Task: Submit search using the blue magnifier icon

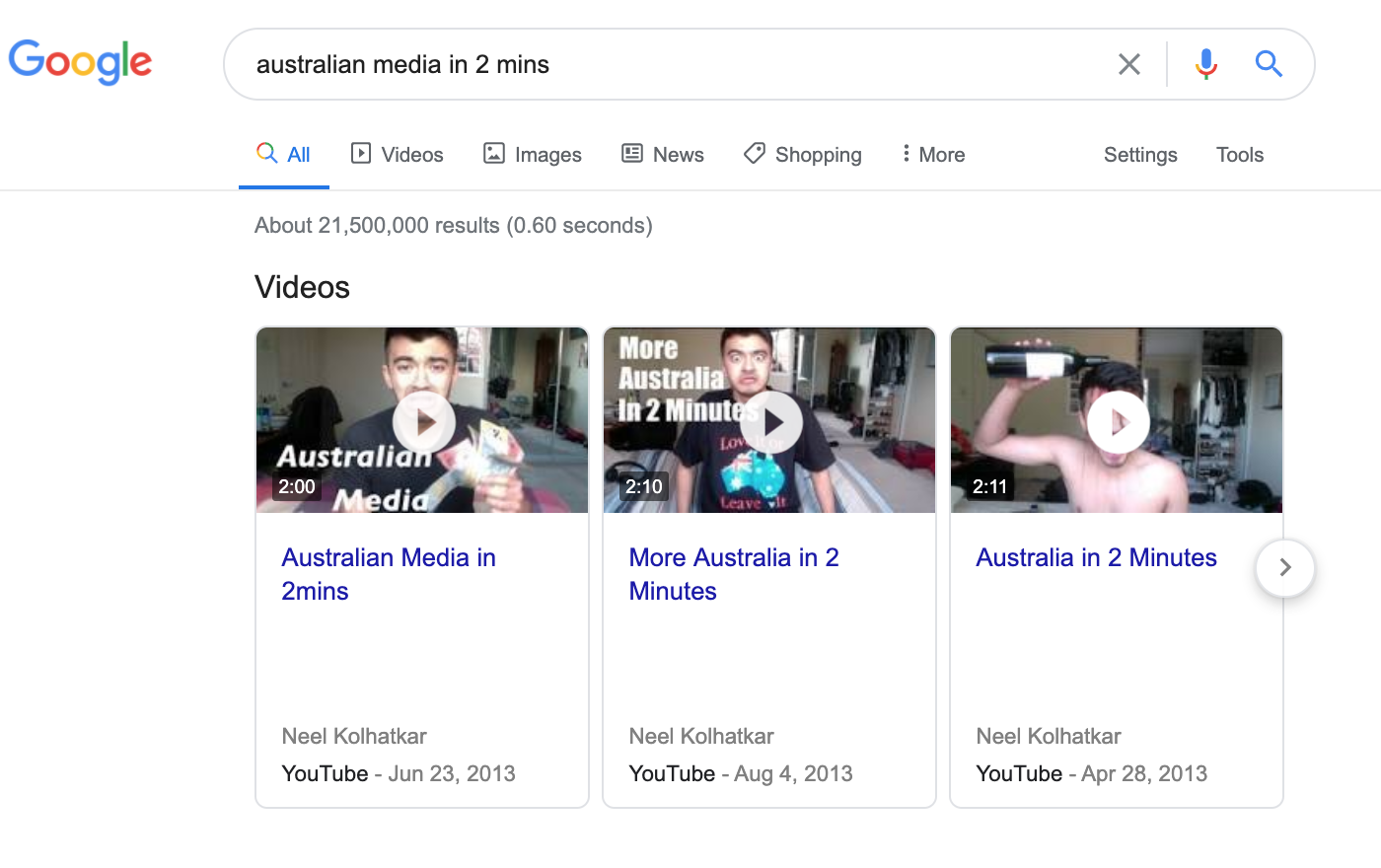Action: (1269, 64)
